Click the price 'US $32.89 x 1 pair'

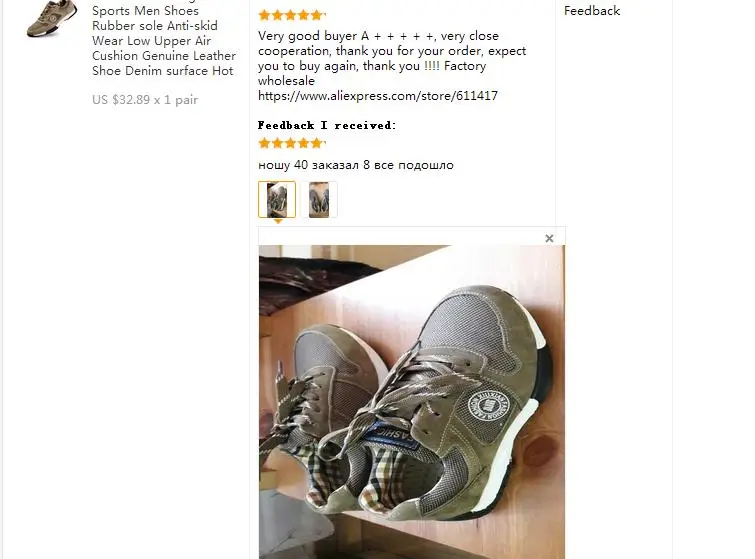click(x=145, y=100)
